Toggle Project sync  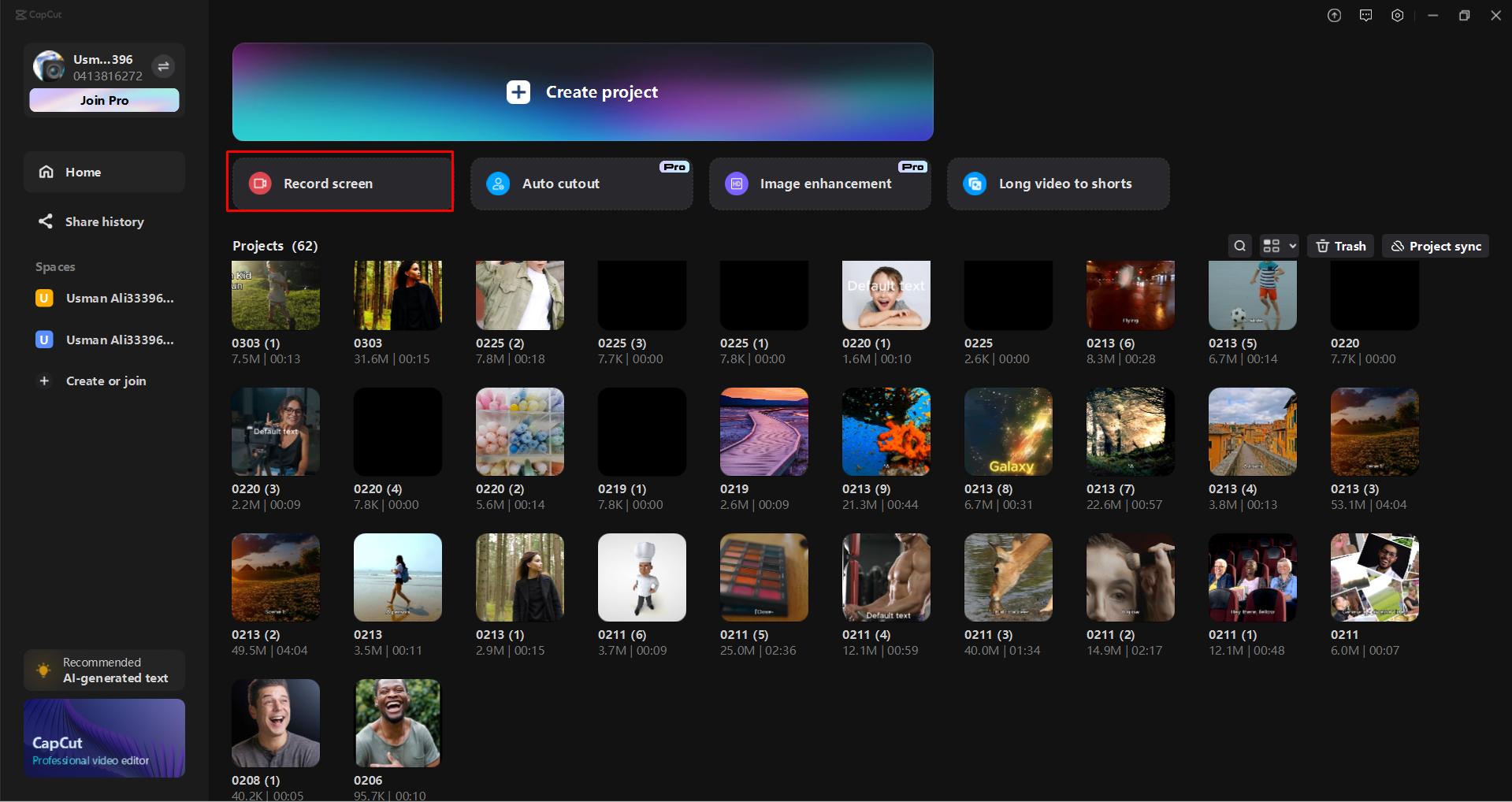[1435, 245]
